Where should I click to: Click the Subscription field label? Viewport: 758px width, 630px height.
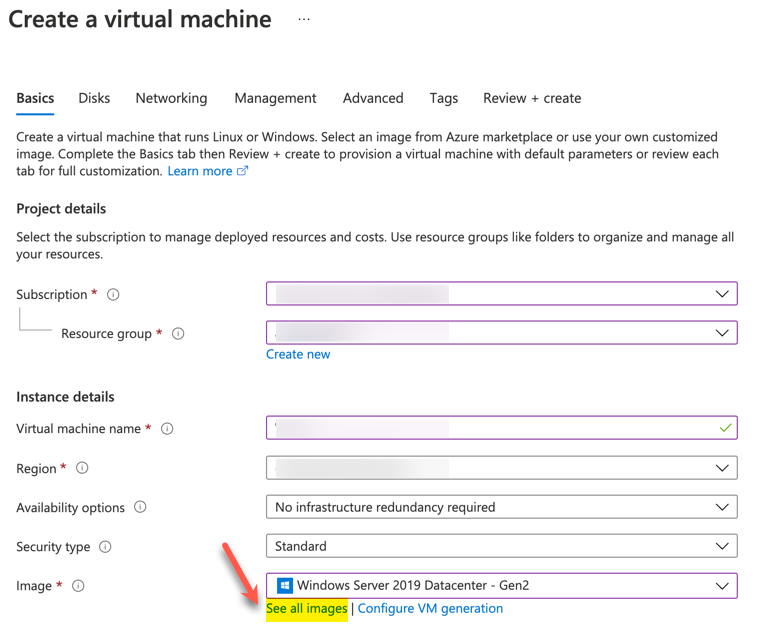click(52, 294)
